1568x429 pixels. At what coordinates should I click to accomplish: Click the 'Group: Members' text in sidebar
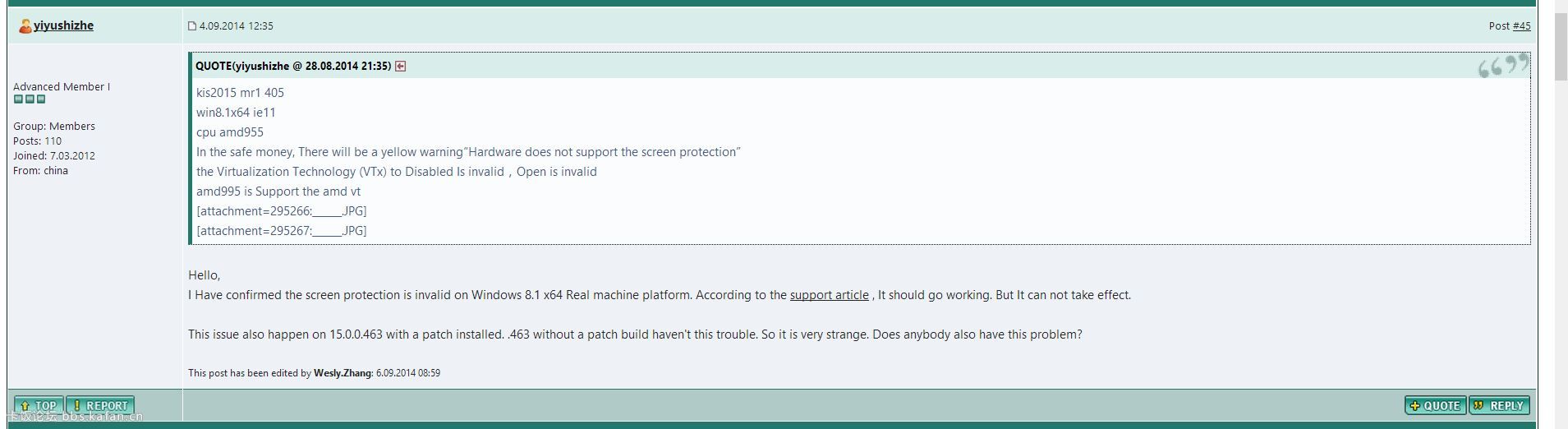(x=54, y=127)
